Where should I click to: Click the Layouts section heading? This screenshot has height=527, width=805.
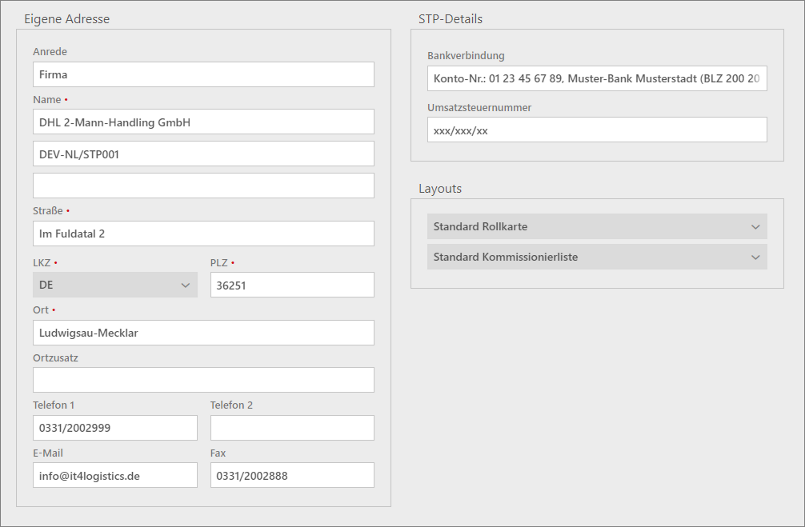440,188
